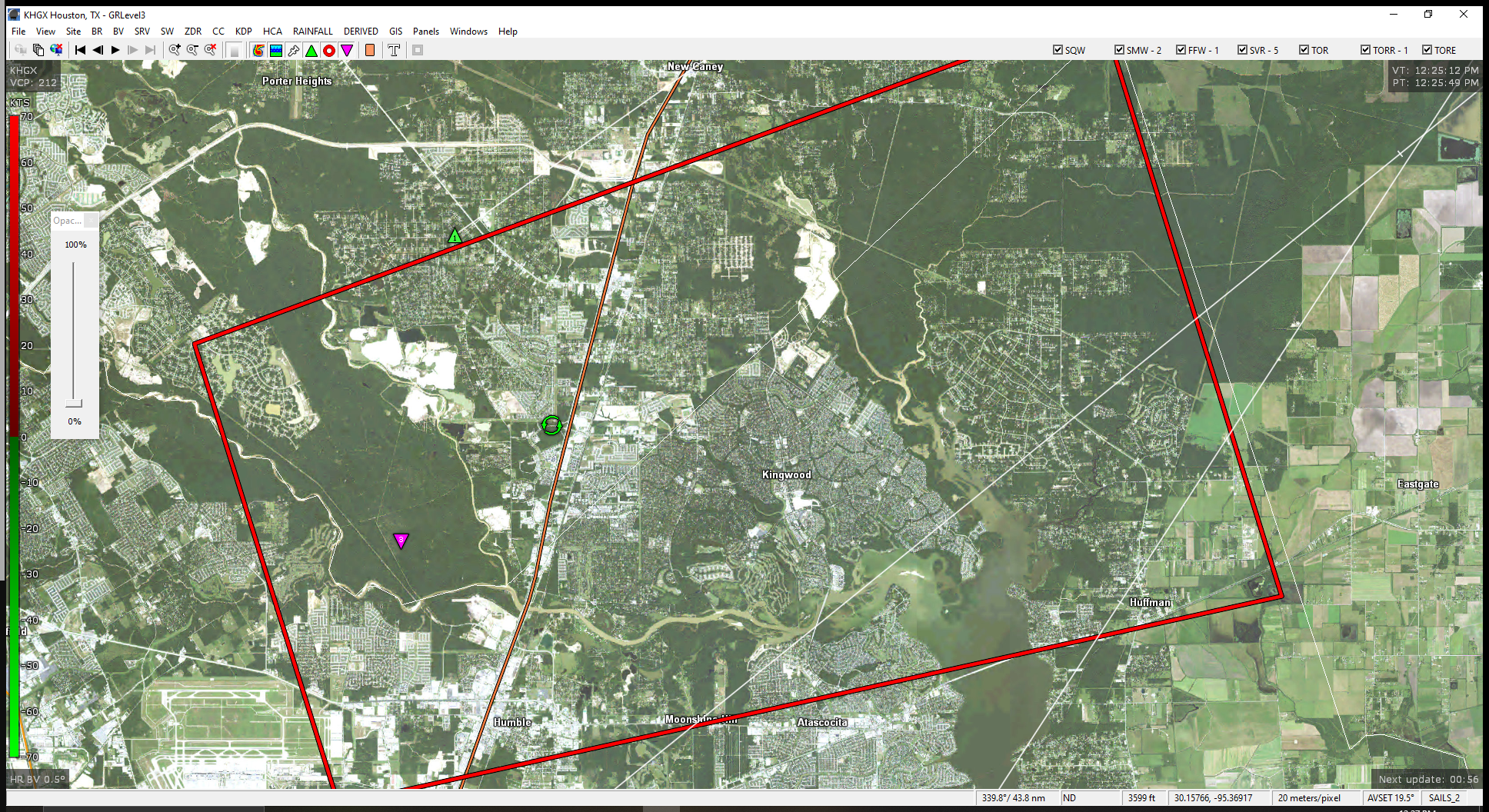
Task: Disable the SVR - 5 checkbox
Action: (x=1243, y=50)
